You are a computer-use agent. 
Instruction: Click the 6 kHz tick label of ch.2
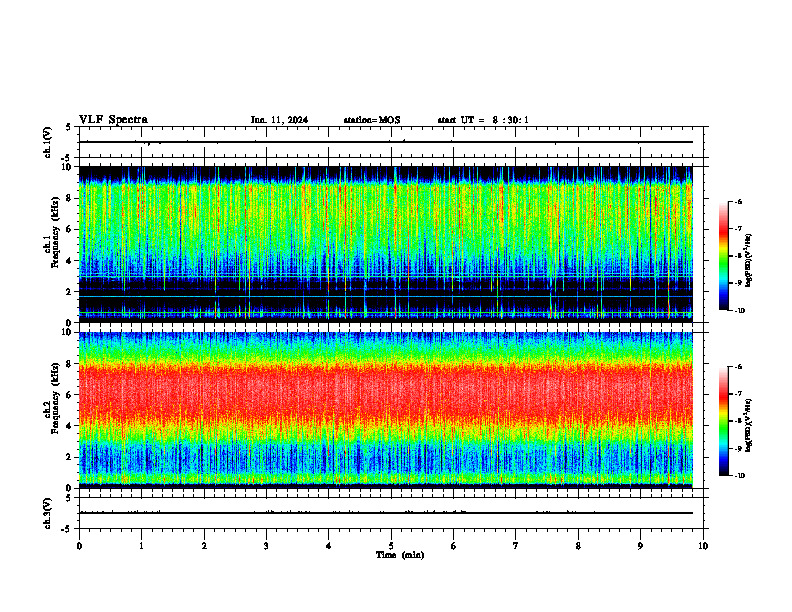point(71,395)
